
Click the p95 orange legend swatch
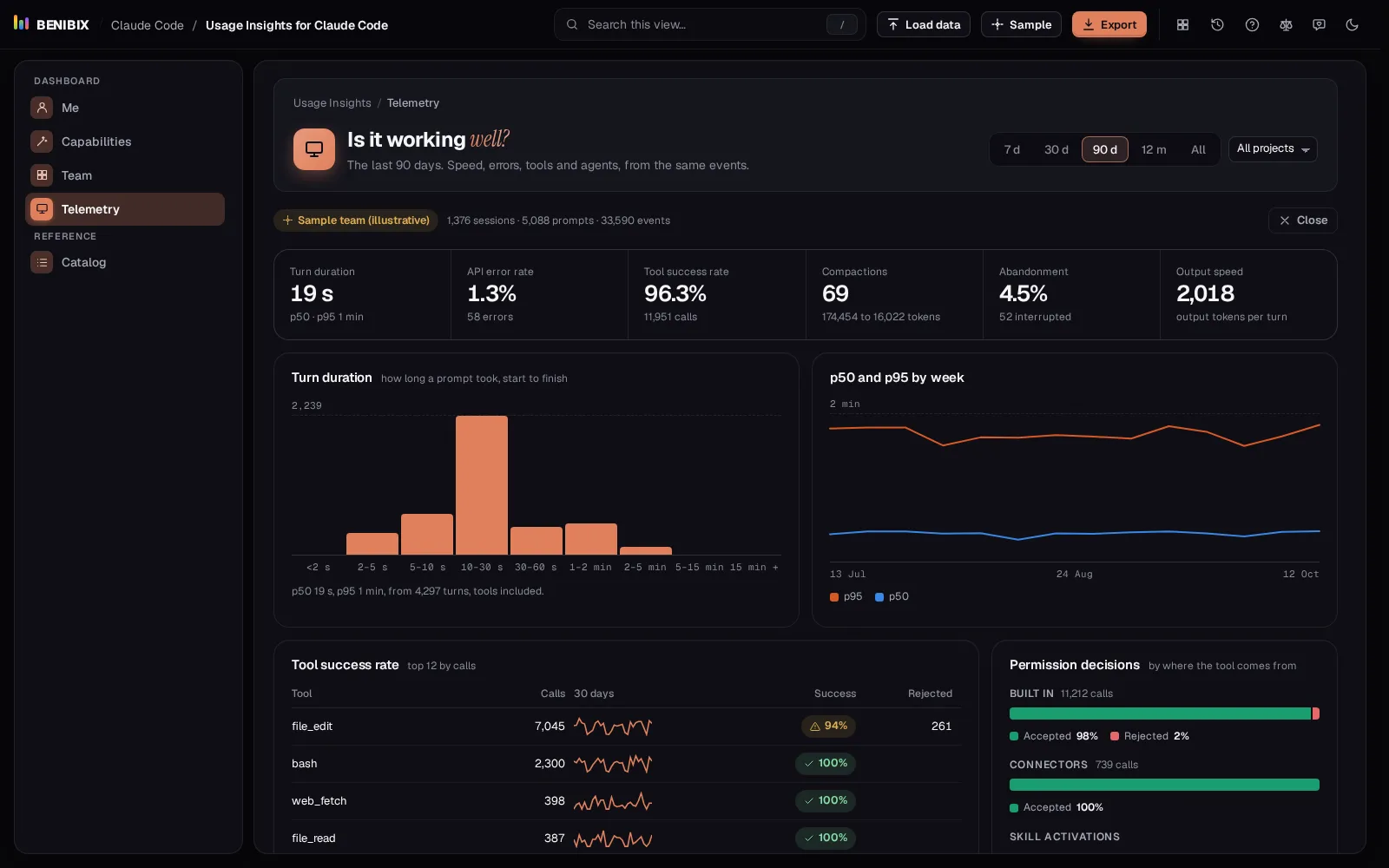click(834, 597)
